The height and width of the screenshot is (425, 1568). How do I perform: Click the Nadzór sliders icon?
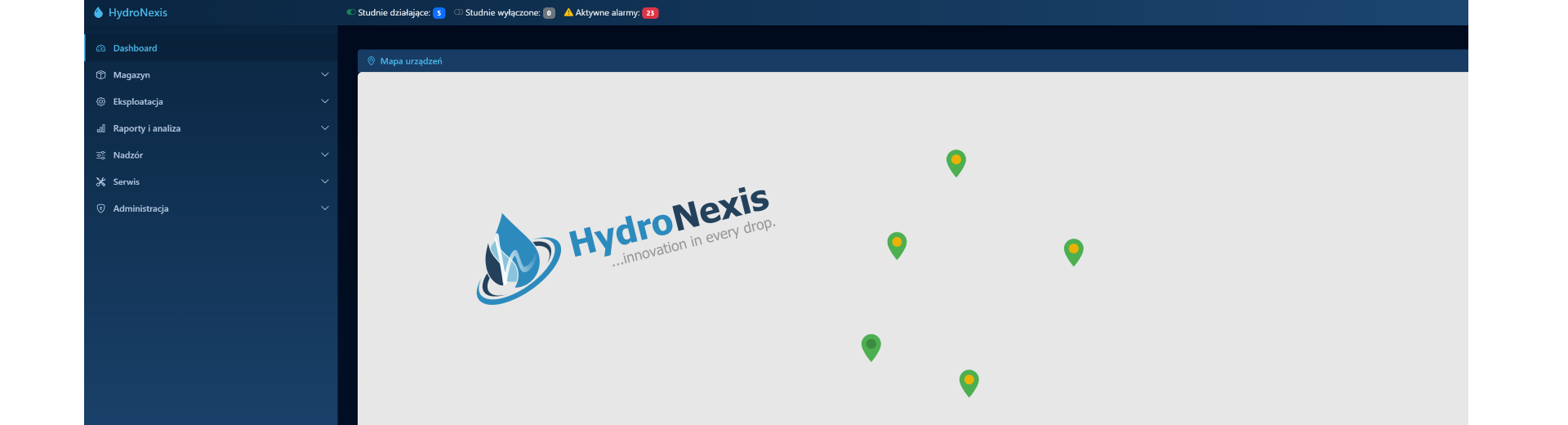point(101,155)
